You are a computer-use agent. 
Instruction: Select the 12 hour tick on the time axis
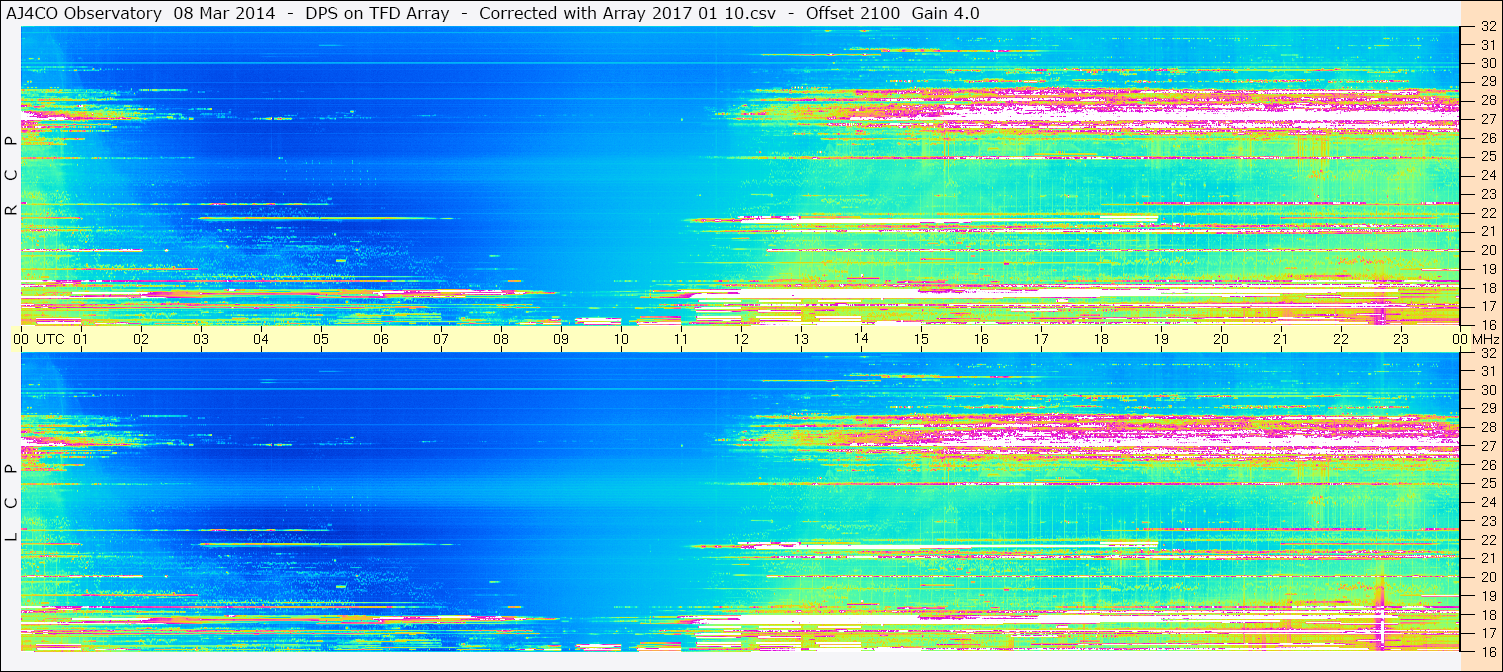[x=741, y=339]
